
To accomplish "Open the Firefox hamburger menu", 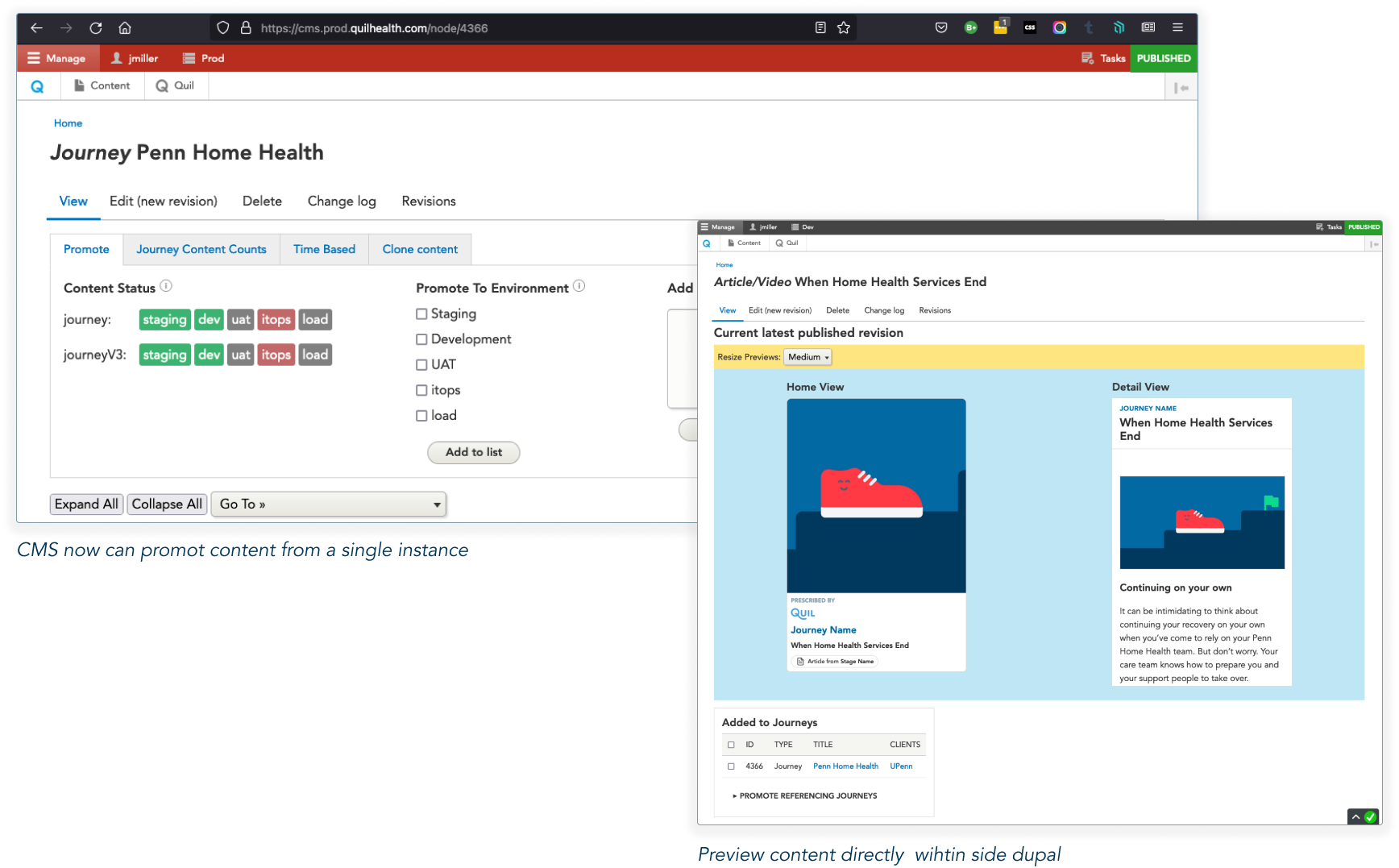I will [x=1177, y=27].
